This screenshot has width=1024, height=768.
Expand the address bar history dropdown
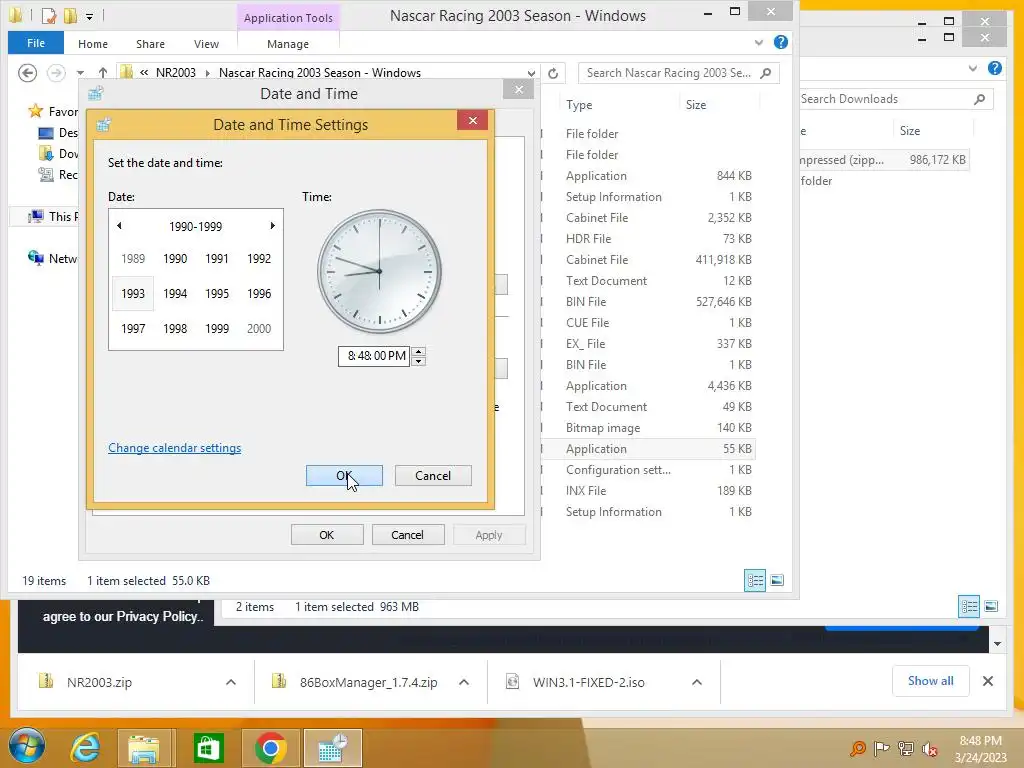(531, 73)
